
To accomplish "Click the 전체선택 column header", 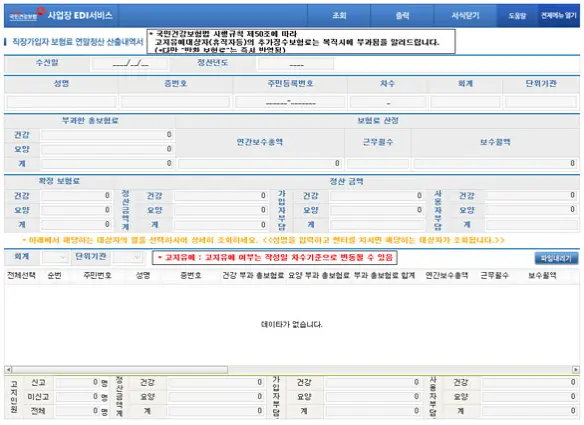I will click(21, 276).
